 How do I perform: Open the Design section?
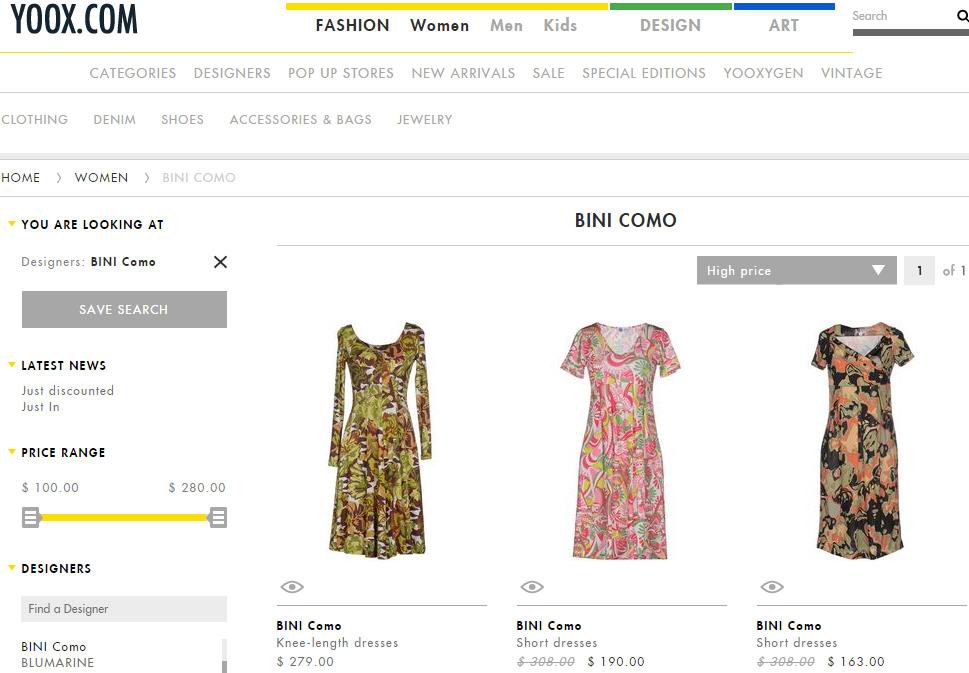(671, 25)
